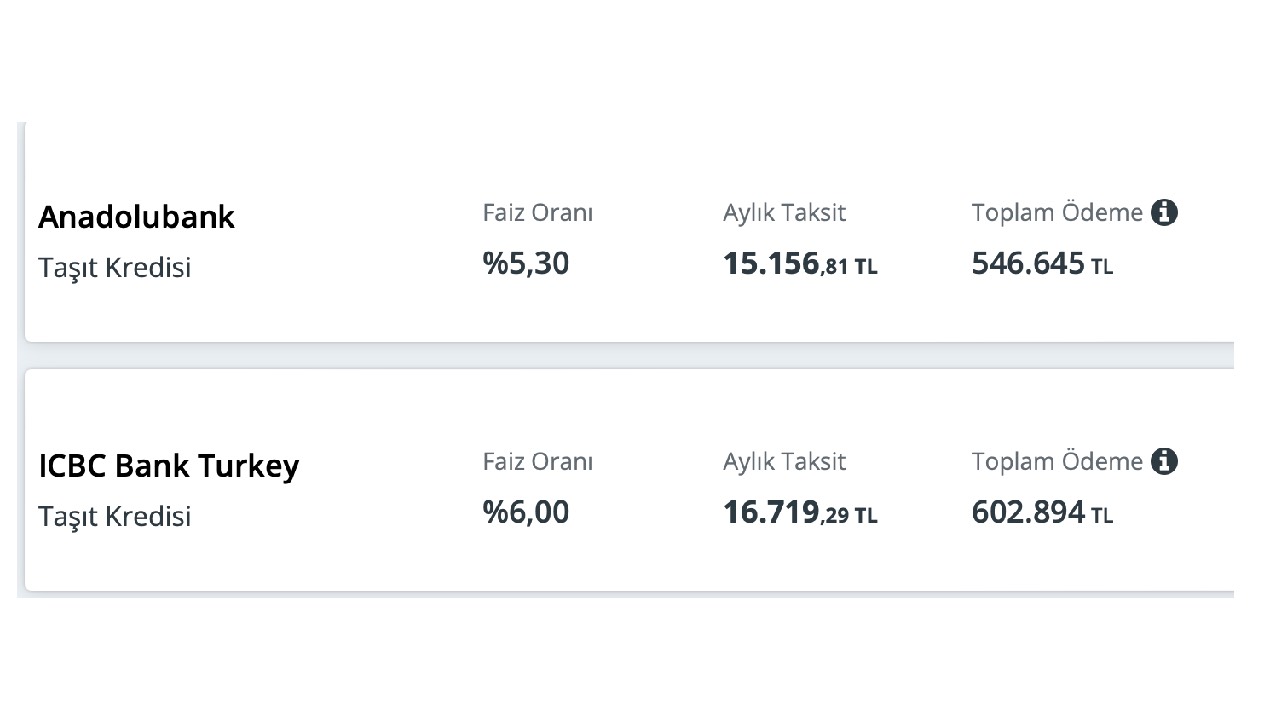
Task: Click the Anadolubank Toplam Ödeme info icon
Action: tap(1164, 212)
